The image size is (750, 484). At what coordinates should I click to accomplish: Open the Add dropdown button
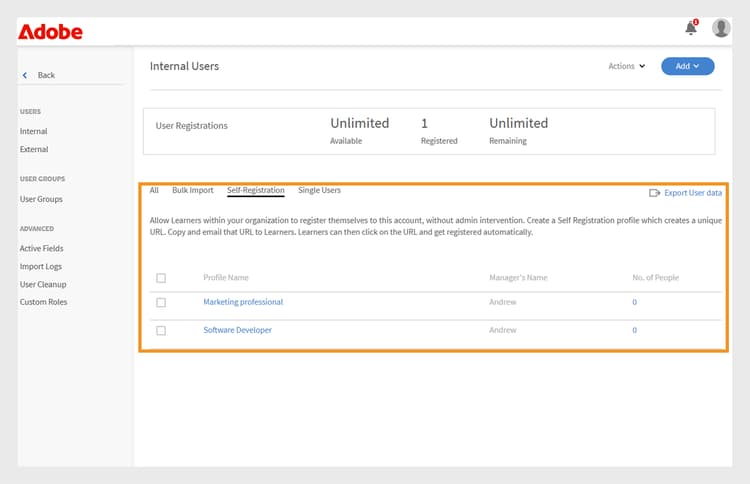point(687,66)
